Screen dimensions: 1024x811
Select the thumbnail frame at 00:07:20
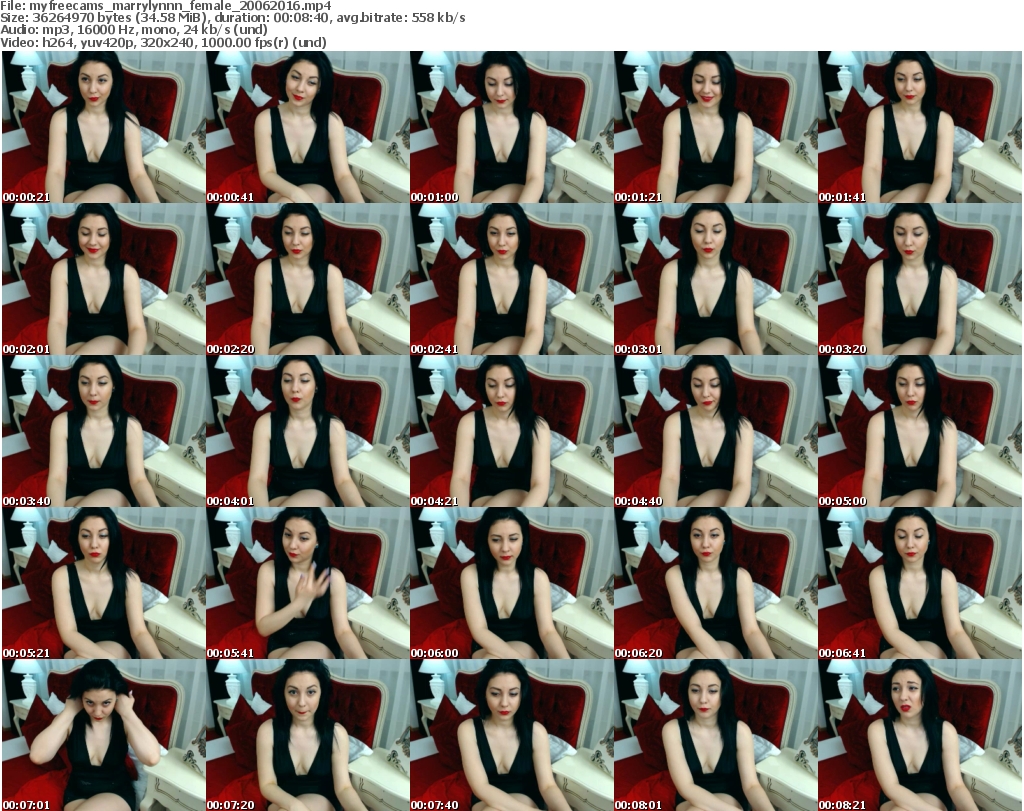click(x=308, y=735)
